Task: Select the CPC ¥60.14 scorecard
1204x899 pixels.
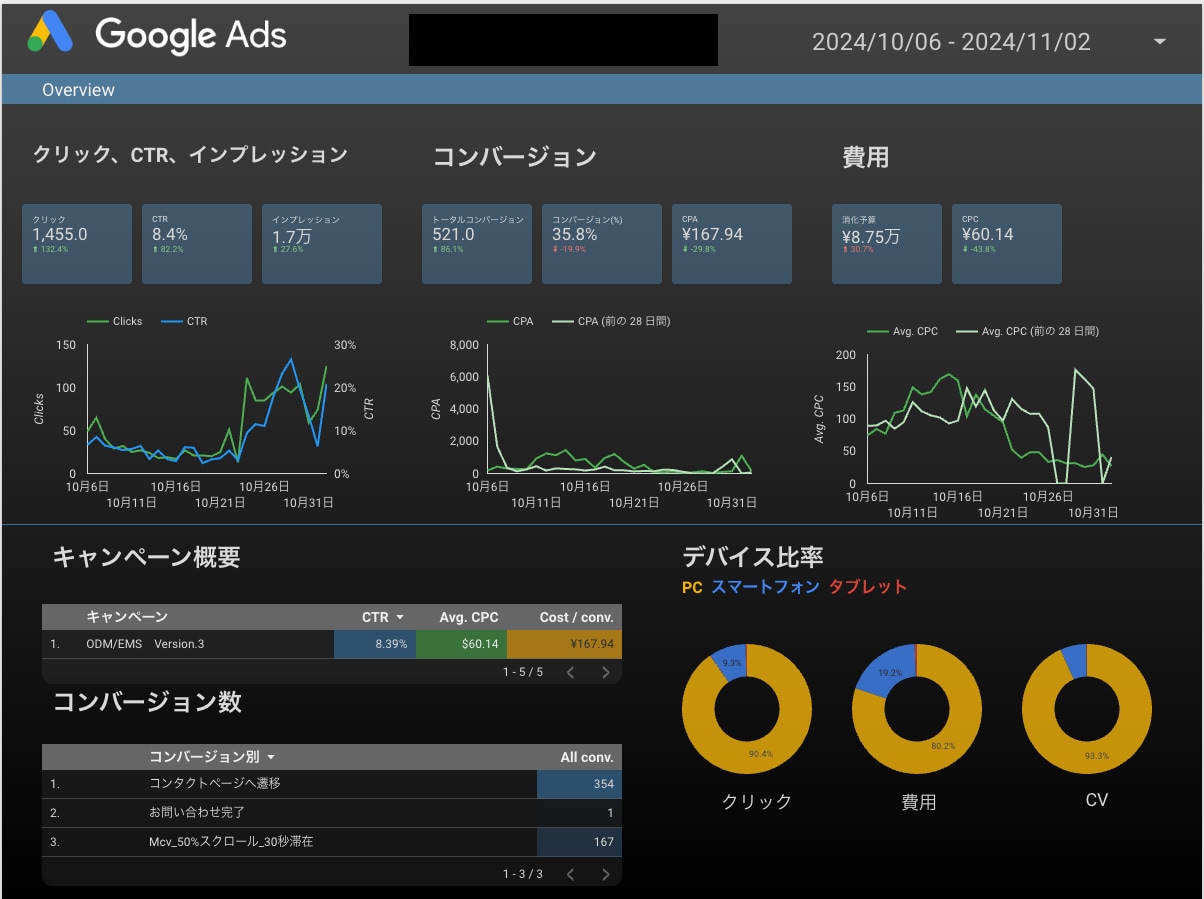Action: click(x=1007, y=244)
